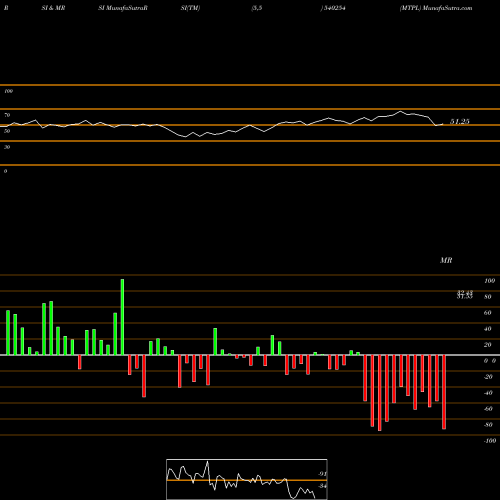Click the MR axis label 40

[488, 329]
